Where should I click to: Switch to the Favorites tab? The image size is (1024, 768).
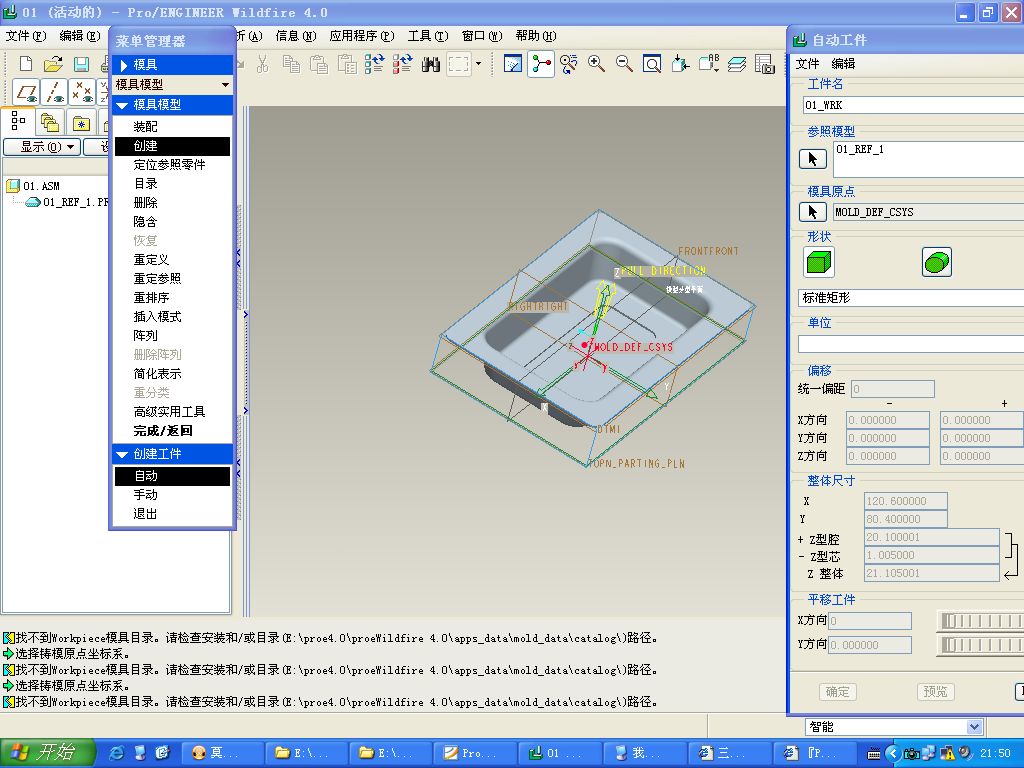pos(81,122)
